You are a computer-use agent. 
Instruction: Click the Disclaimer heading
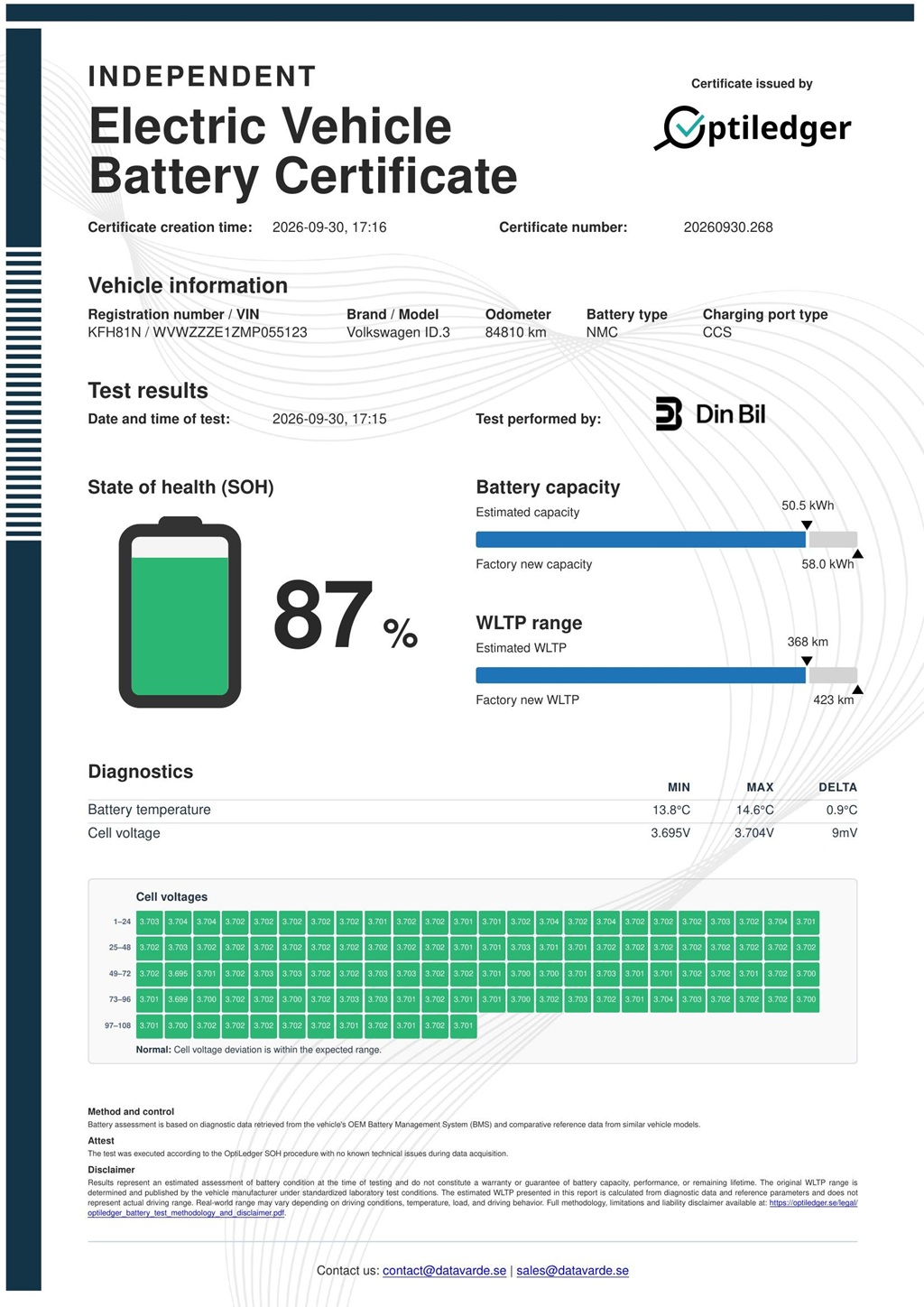pos(111,1170)
